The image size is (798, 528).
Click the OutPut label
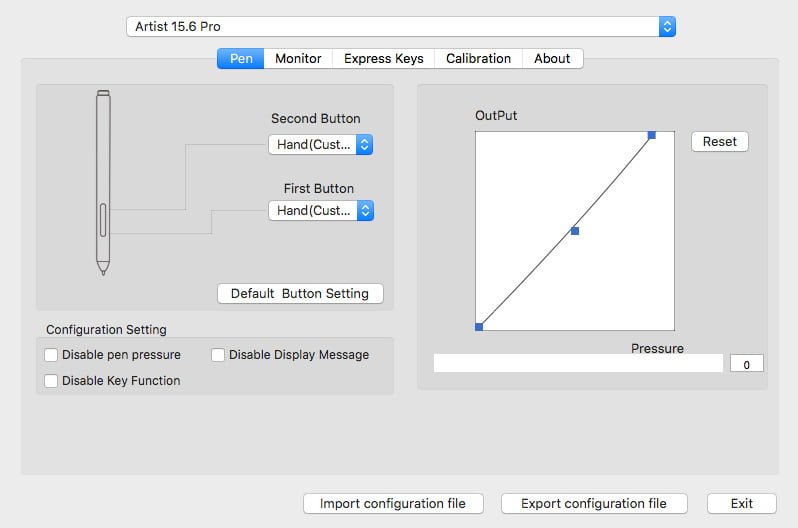[496, 116]
